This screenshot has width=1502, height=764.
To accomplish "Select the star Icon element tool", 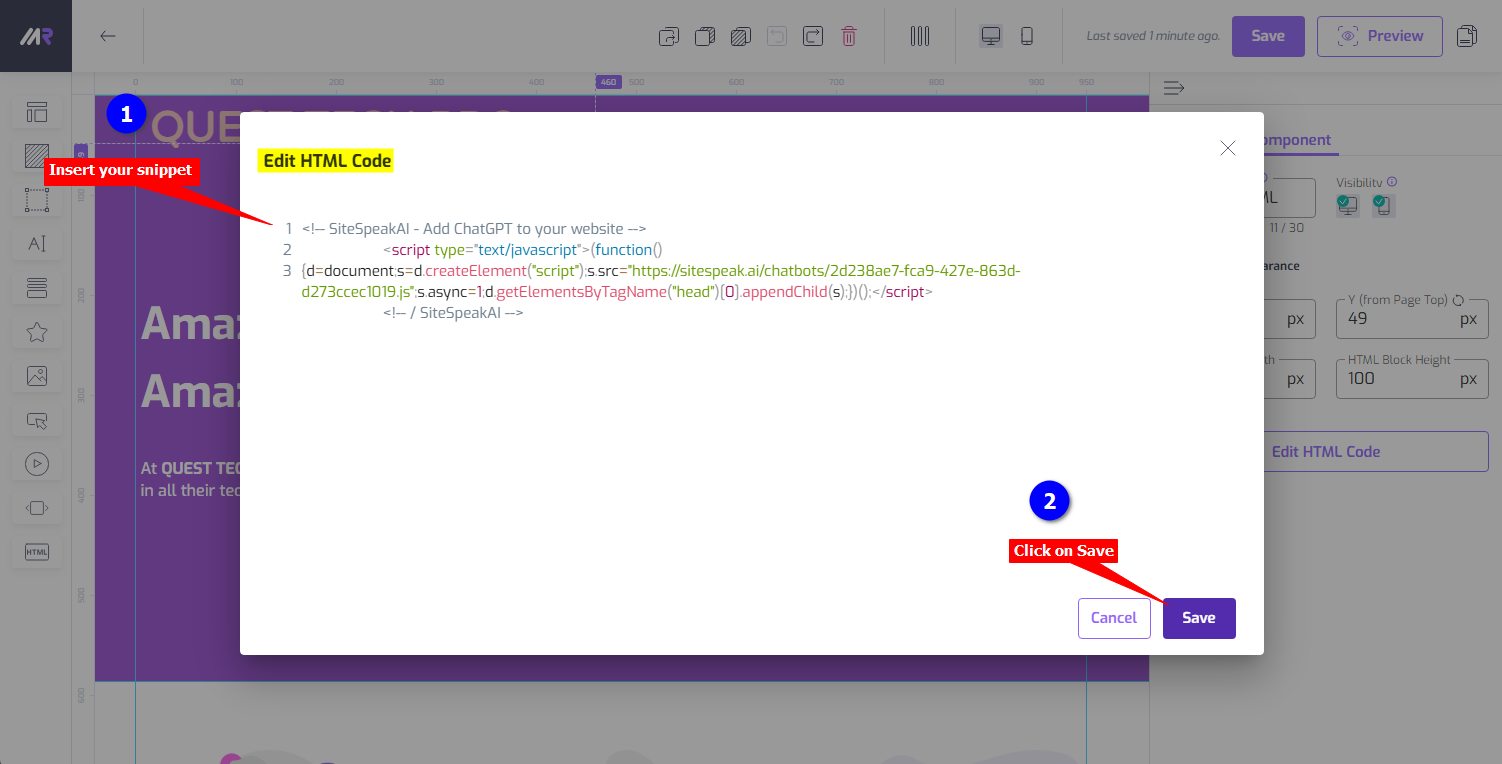I will point(37,332).
